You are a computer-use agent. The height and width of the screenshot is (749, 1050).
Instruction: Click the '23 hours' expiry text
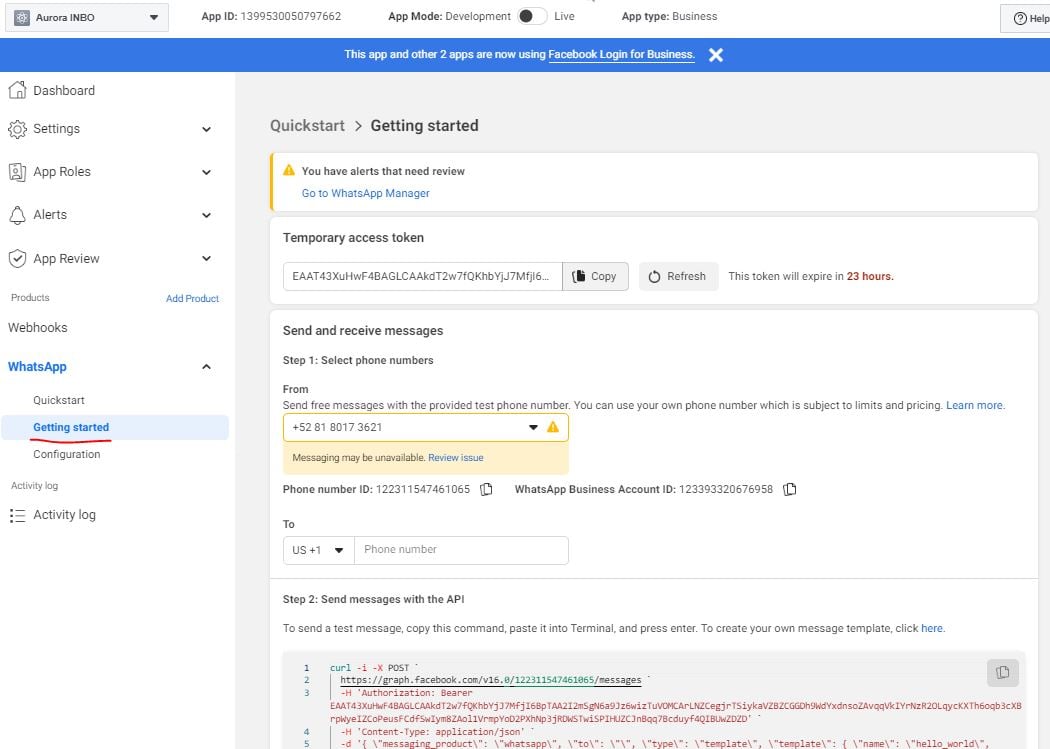click(869, 276)
